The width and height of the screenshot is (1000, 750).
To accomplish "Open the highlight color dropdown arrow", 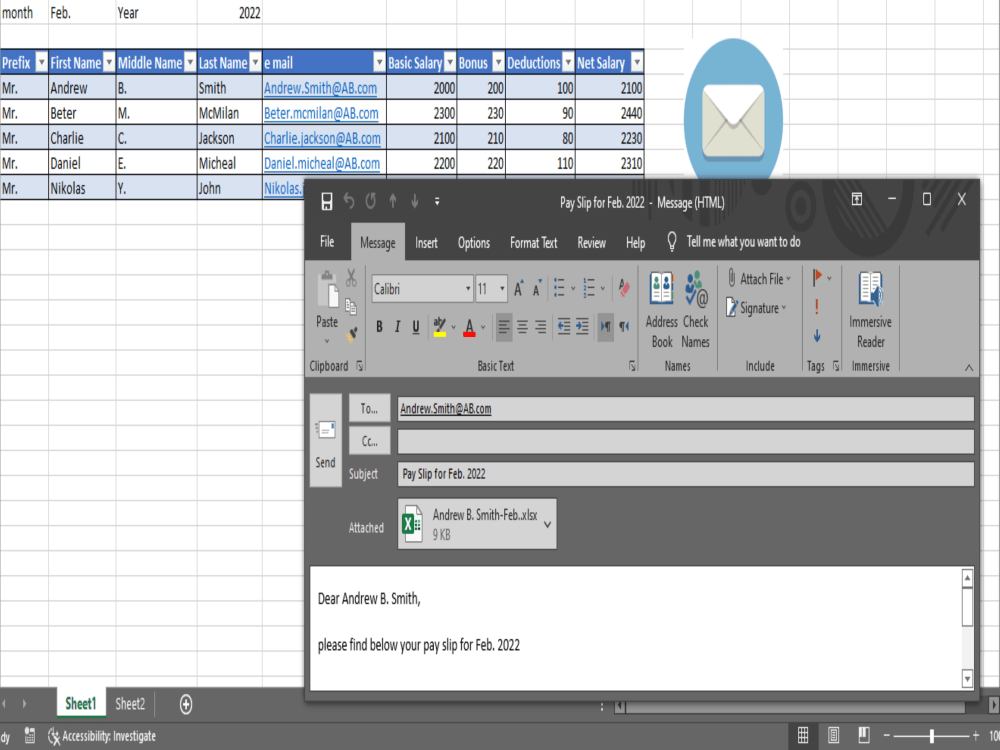I will click(x=453, y=328).
